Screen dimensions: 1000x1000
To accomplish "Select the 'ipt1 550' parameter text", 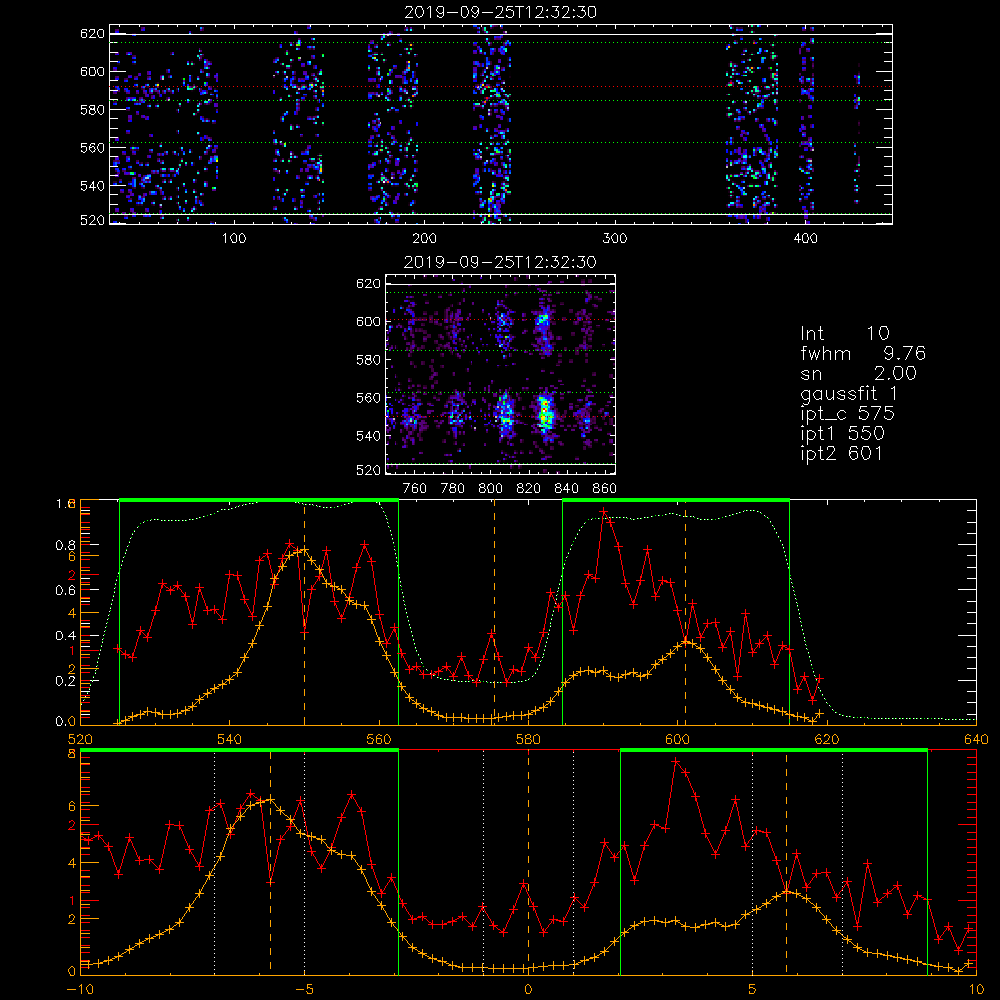I will click(842, 434).
